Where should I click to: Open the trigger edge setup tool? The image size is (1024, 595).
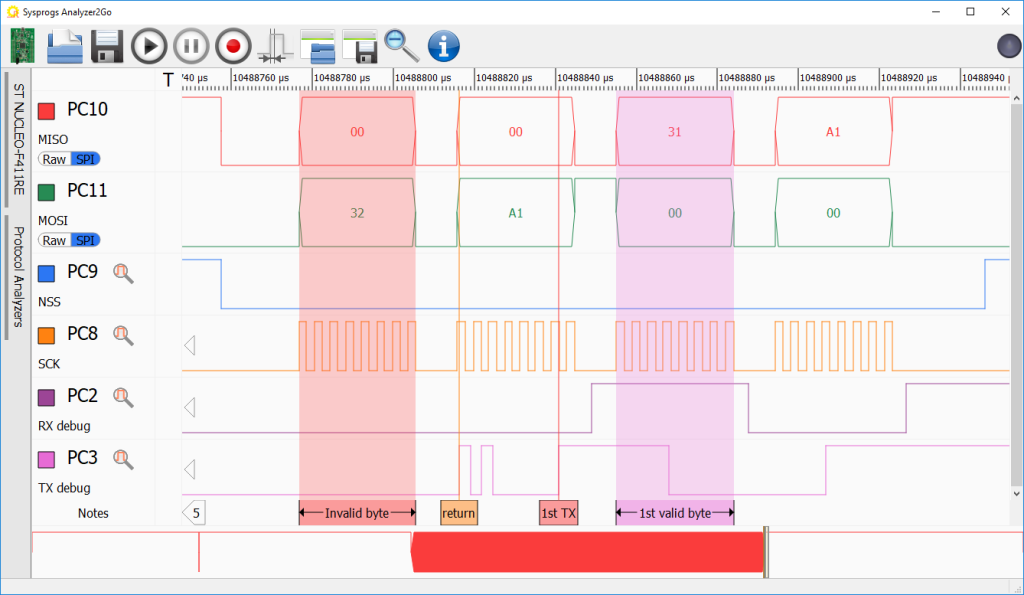tap(274, 45)
